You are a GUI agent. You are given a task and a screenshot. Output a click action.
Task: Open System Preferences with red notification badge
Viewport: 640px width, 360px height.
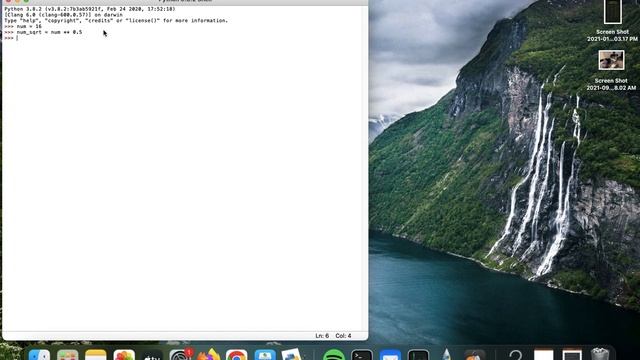pyautogui.click(x=180, y=354)
